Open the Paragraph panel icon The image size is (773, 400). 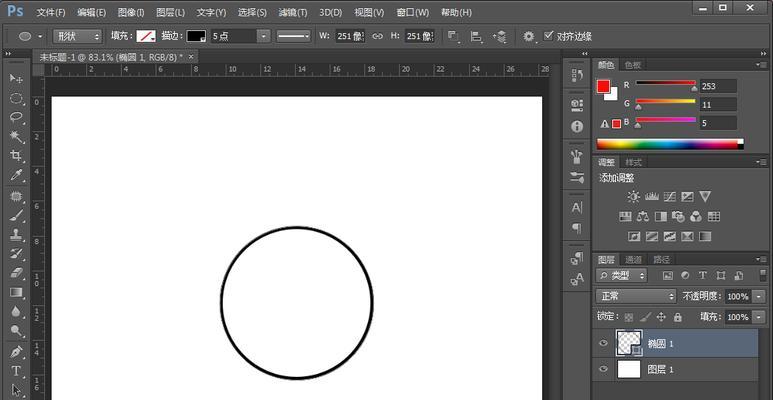pos(577,228)
